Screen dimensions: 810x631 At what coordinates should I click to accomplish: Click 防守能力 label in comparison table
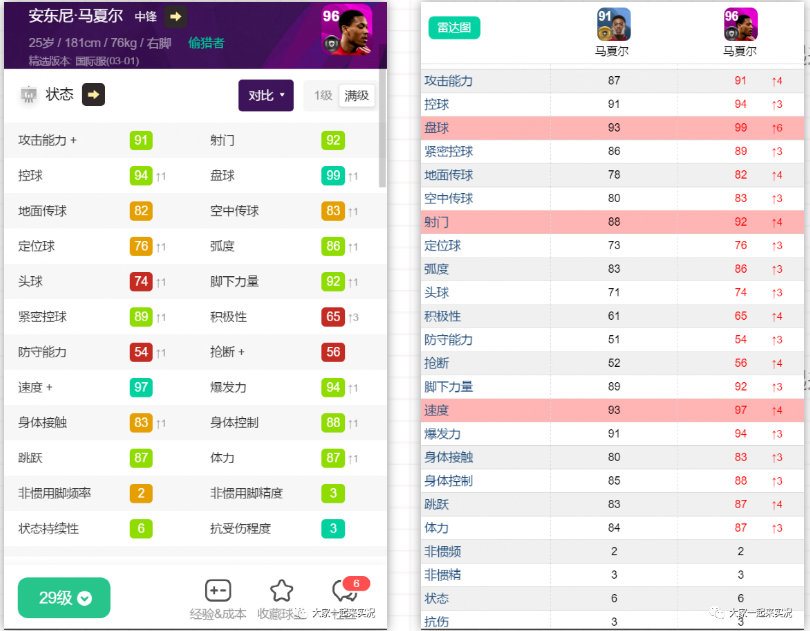coord(448,340)
